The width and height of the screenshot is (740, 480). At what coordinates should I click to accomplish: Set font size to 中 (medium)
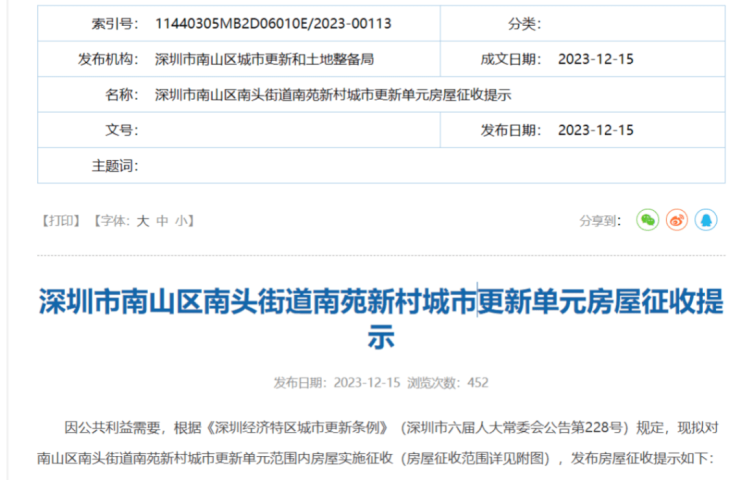[161, 221]
